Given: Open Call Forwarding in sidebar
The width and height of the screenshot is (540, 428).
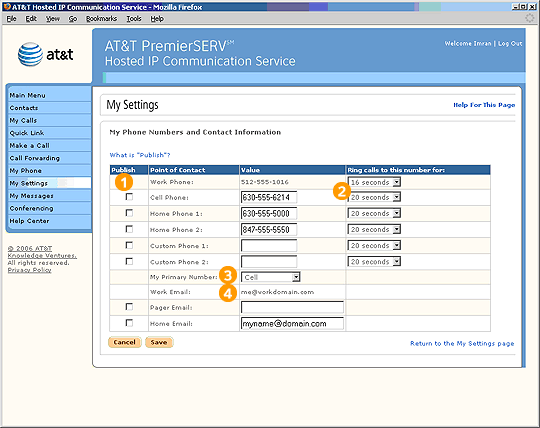Looking at the screenshot, I should 50,158.
